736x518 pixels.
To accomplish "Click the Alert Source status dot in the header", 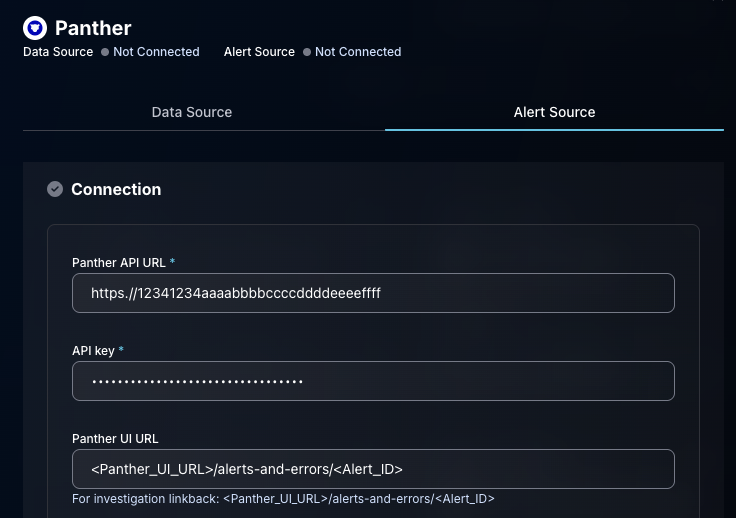I will coord(307,52).
